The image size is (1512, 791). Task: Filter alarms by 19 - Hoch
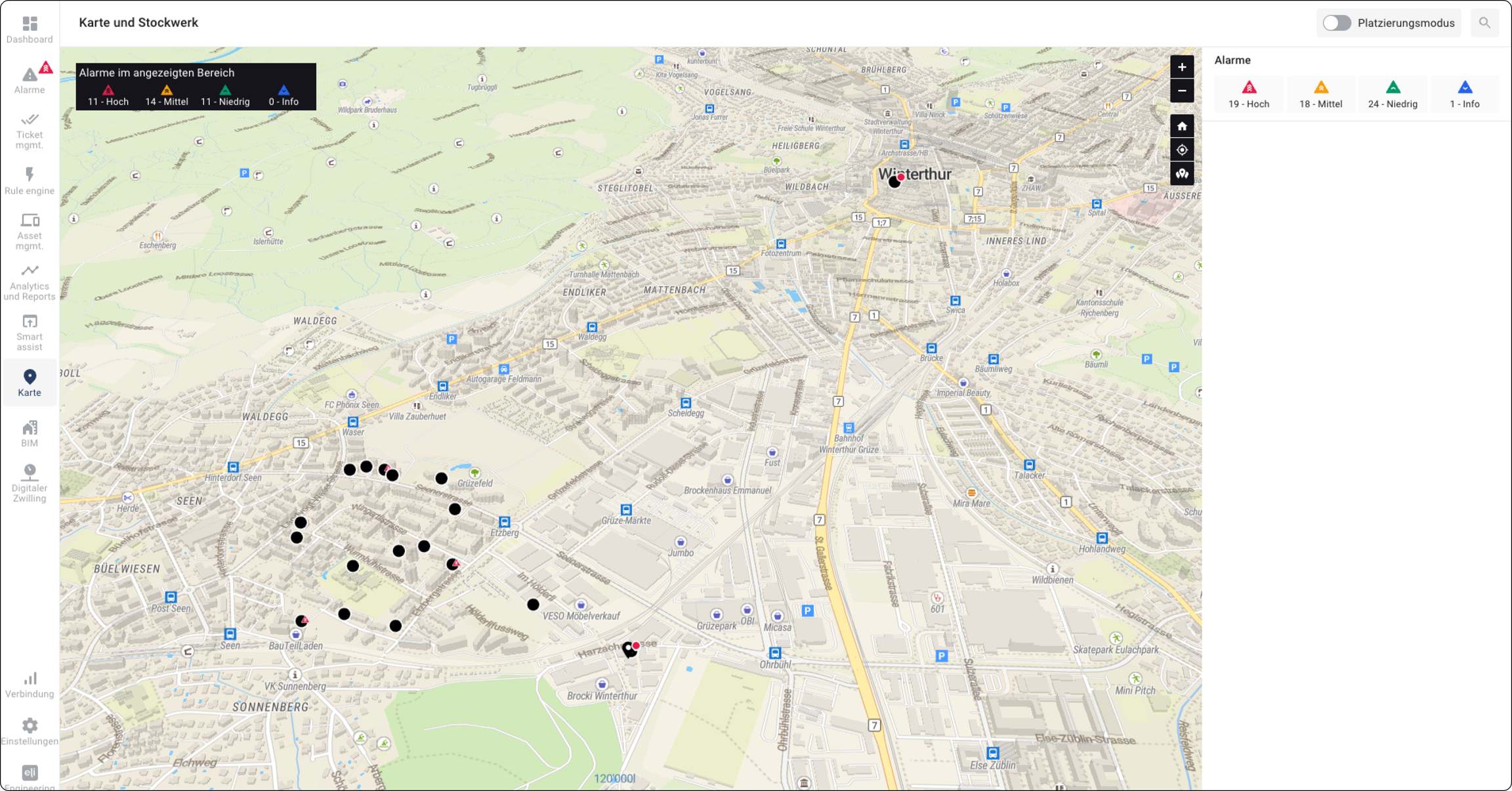click(1249, 94)
